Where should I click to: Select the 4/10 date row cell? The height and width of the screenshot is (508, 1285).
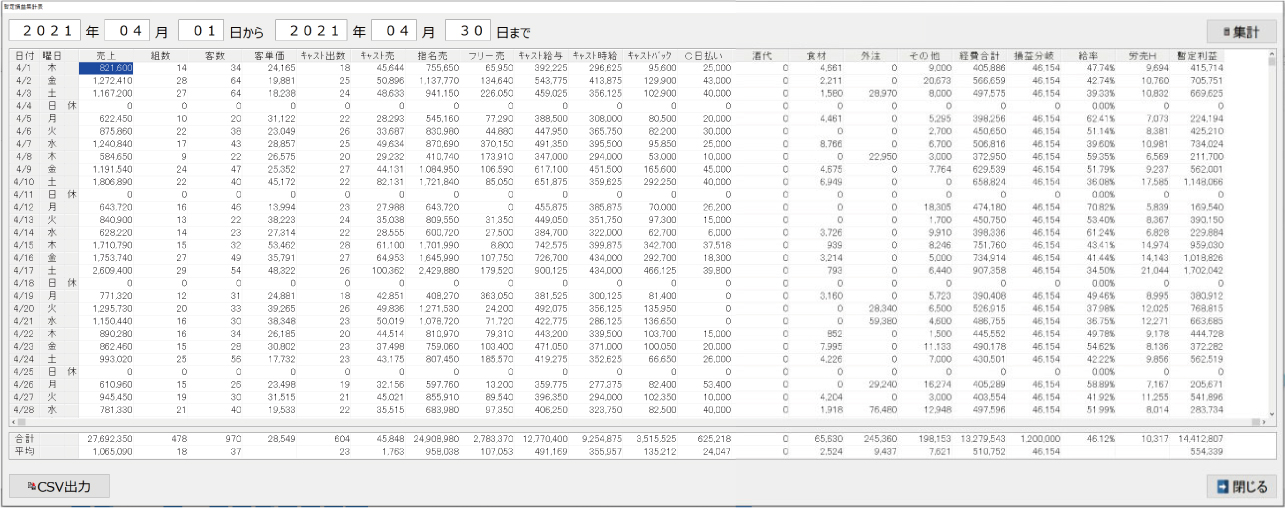24,182
